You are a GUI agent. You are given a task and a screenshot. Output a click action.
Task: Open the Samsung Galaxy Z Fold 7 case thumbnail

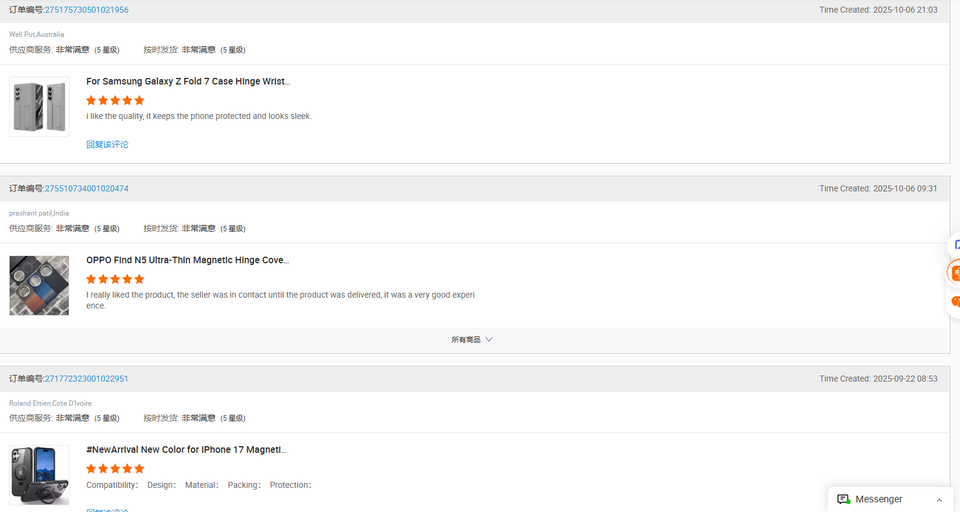(x=39, y=107)
